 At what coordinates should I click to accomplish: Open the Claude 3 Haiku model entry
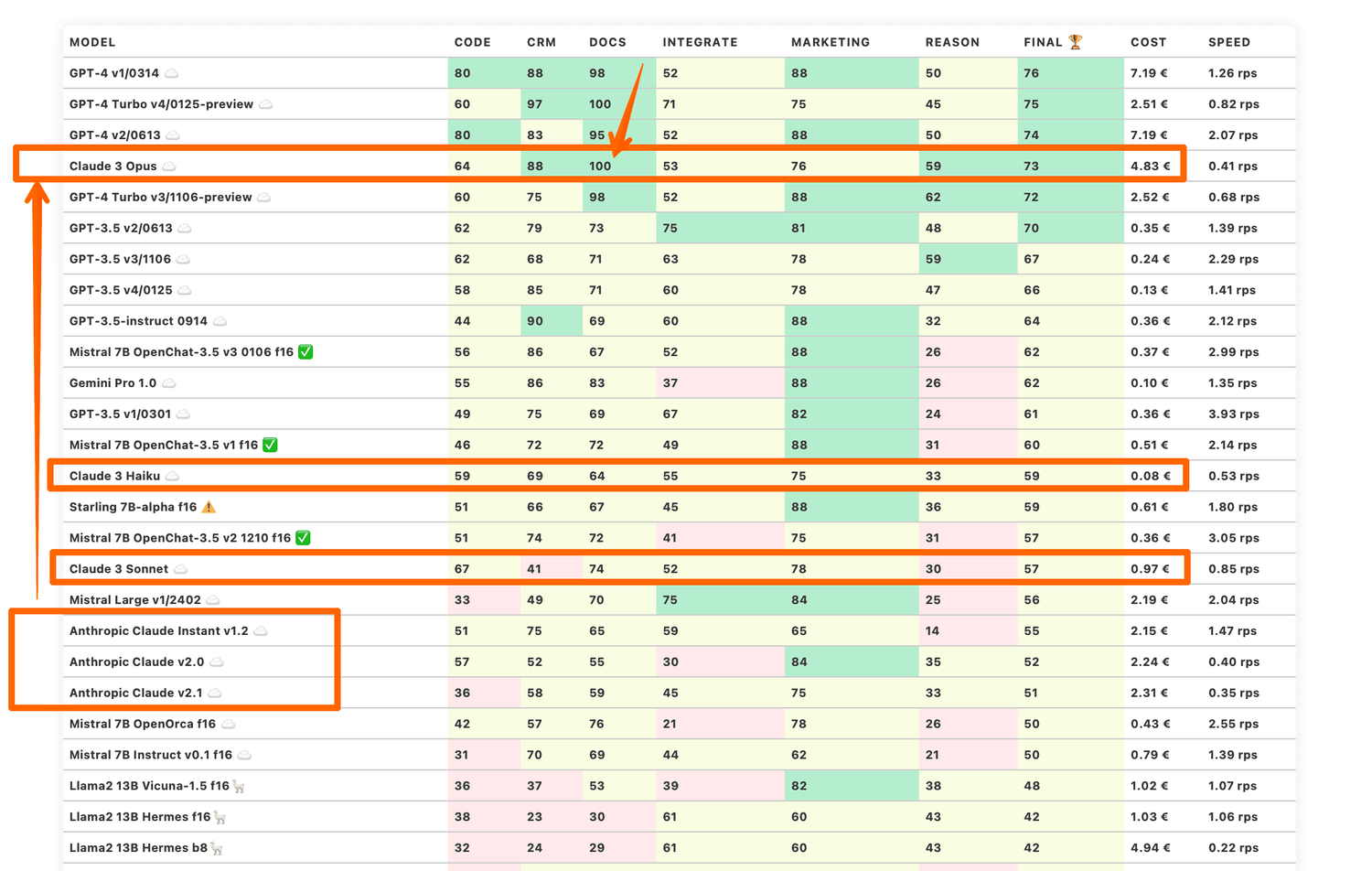(x=114, y=475)
